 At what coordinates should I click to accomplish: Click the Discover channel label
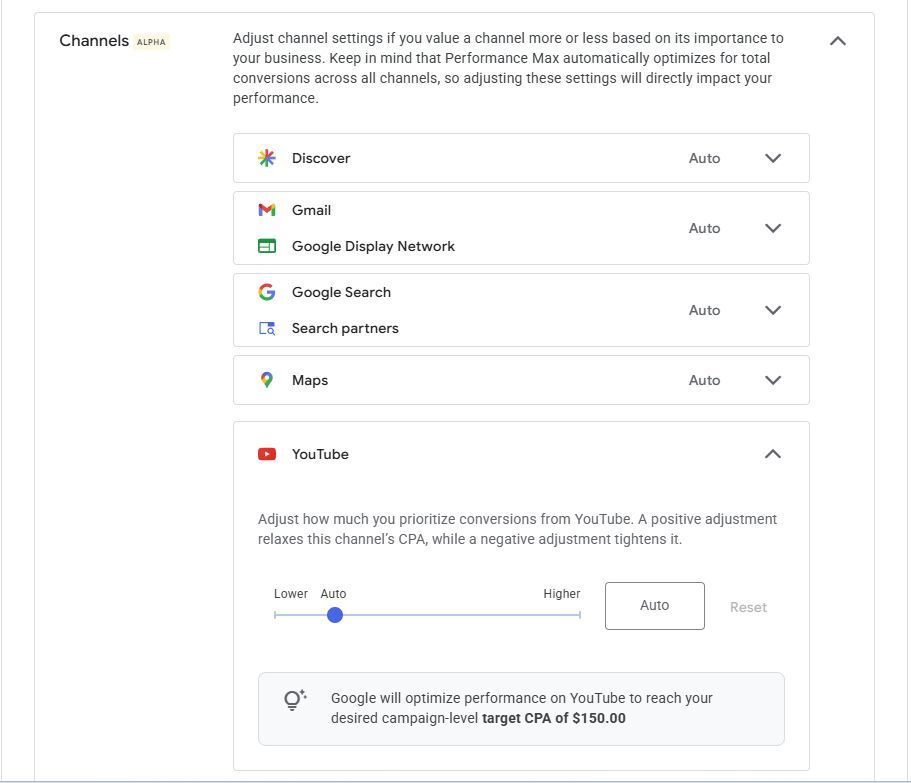coord(321,158)
